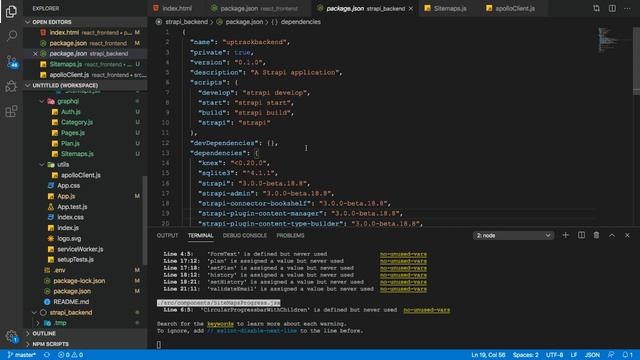
Task: Change end of line sequence LF
Action: pyautogui.click(x=573, y=355)
